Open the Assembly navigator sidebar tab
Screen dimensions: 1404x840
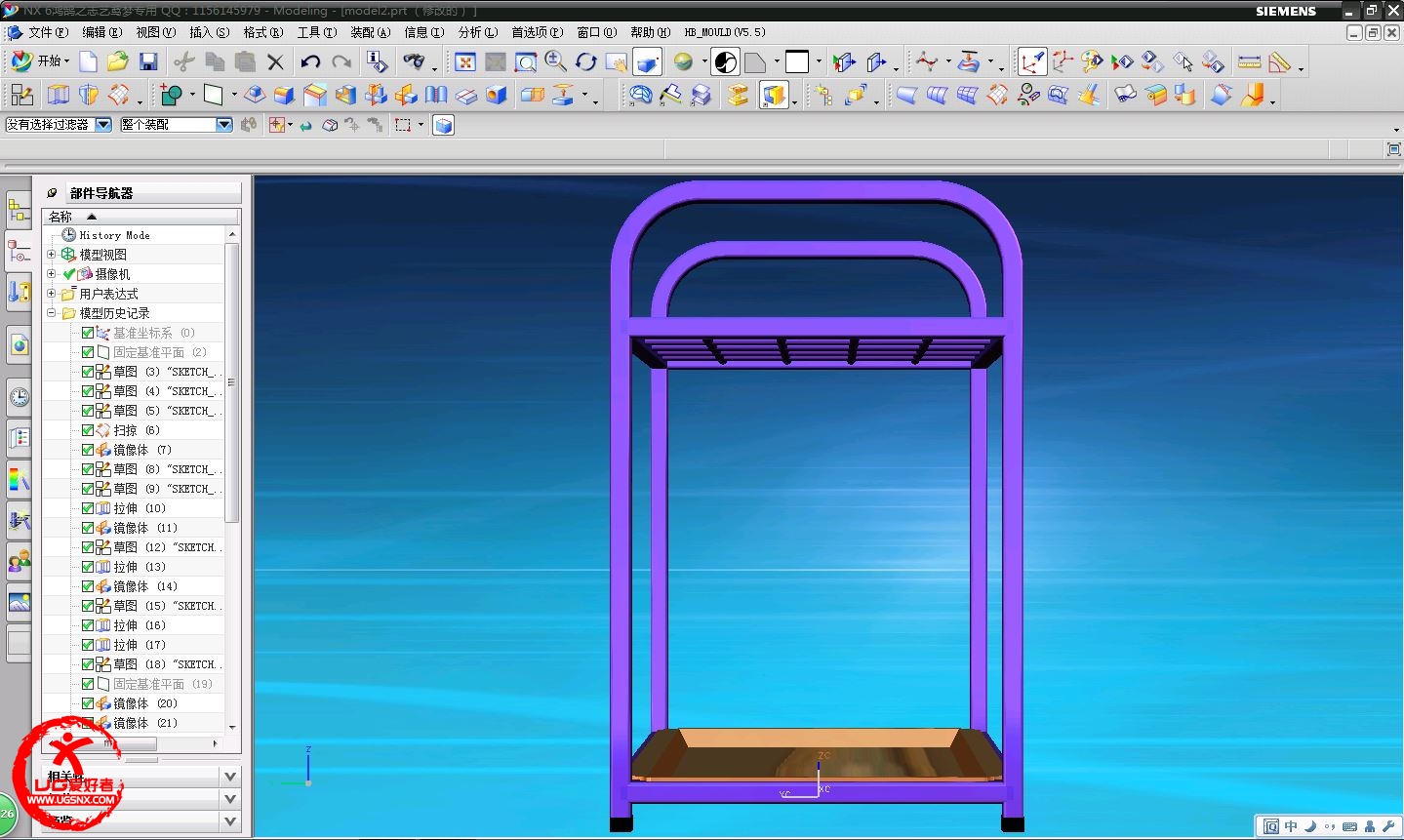pyautogui.click(x=19, y=209)
